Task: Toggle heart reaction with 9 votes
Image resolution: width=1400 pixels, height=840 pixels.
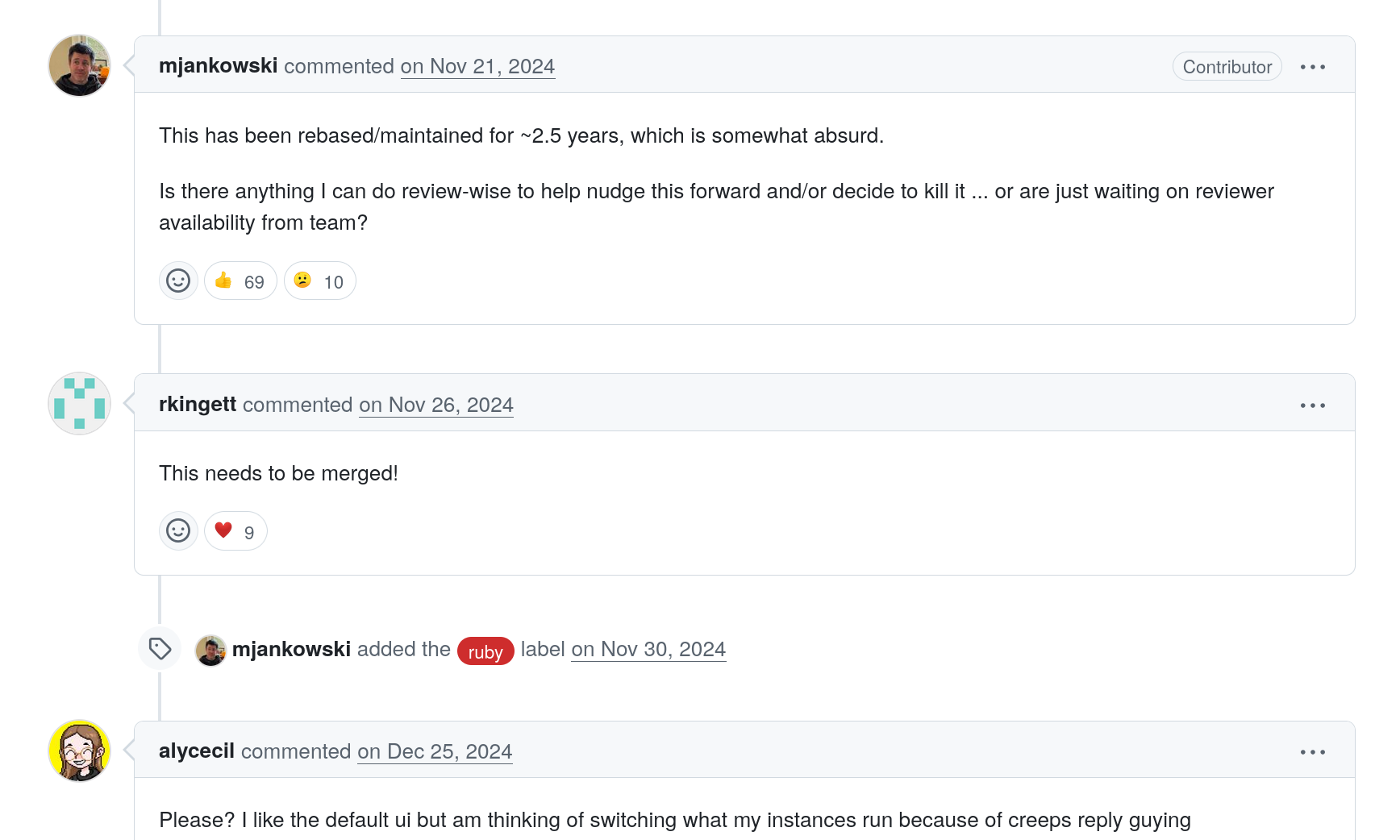Action: tap(235, 530)
